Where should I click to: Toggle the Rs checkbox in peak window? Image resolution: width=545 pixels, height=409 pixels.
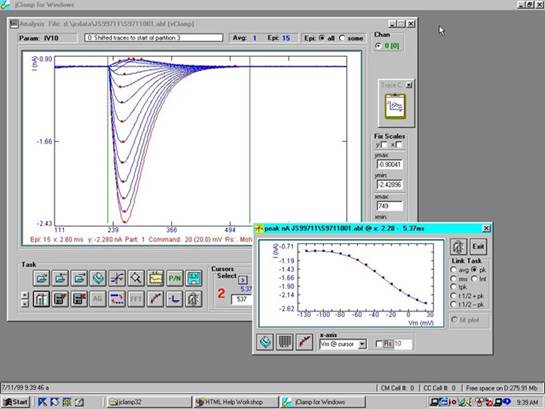[379, 344]
